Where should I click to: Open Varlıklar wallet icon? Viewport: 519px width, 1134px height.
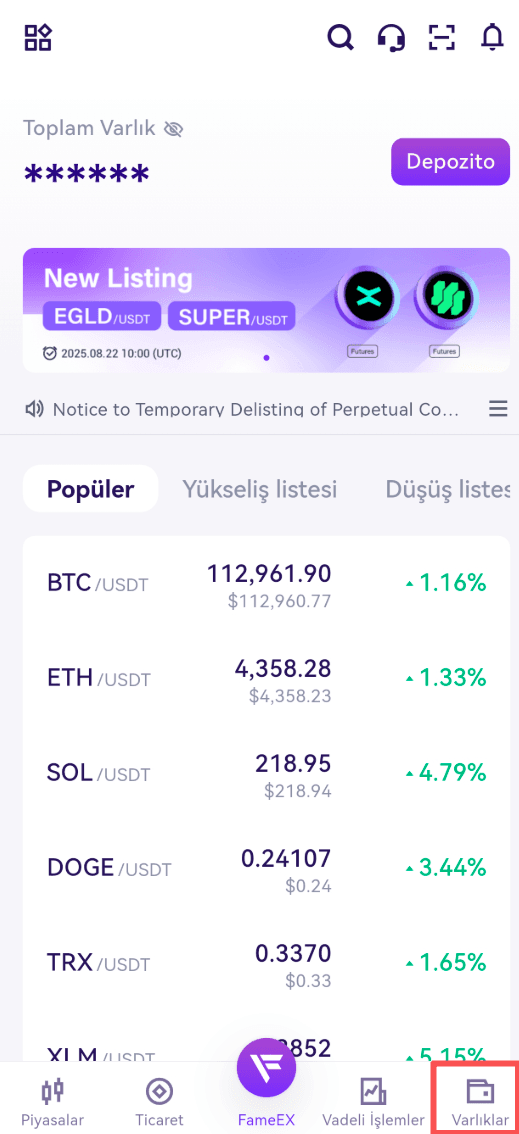tap(480, 1089)
